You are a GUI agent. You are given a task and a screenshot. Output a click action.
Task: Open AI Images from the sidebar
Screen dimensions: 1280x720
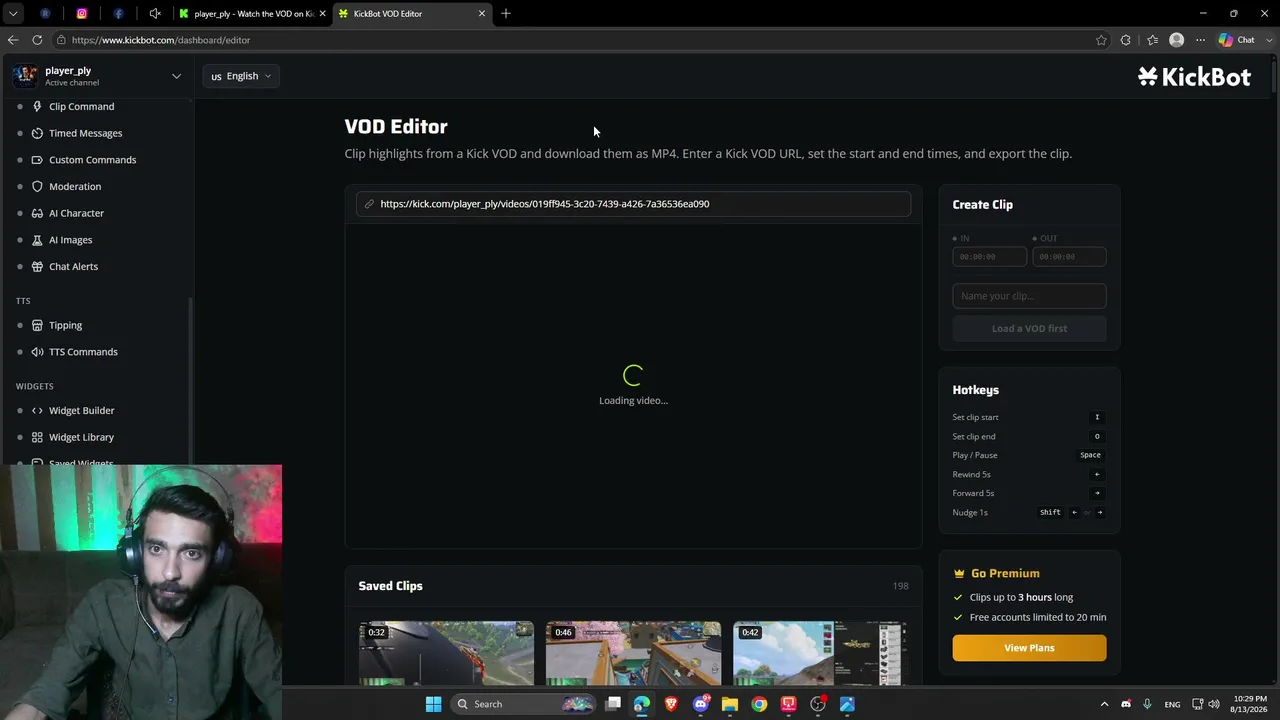point(70,240)
